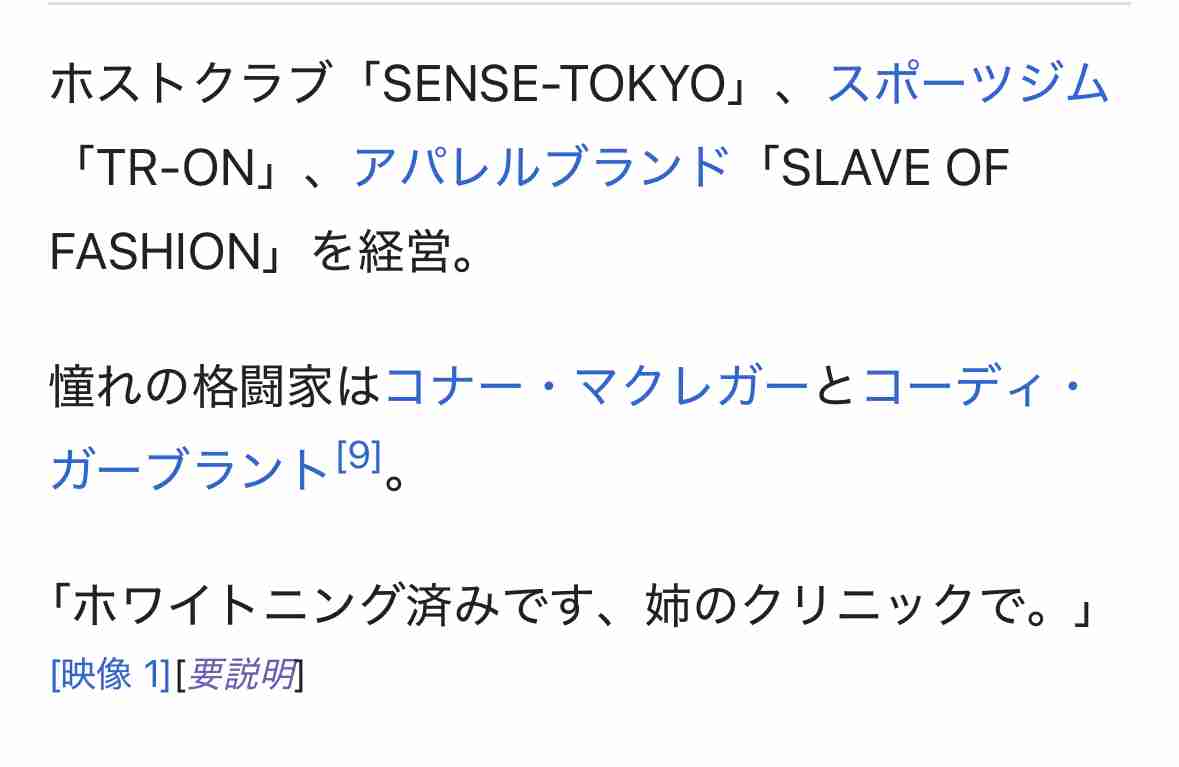Click the ホストクラブ text
Viewport: 1179px width, 767px height.
[189, 83]
